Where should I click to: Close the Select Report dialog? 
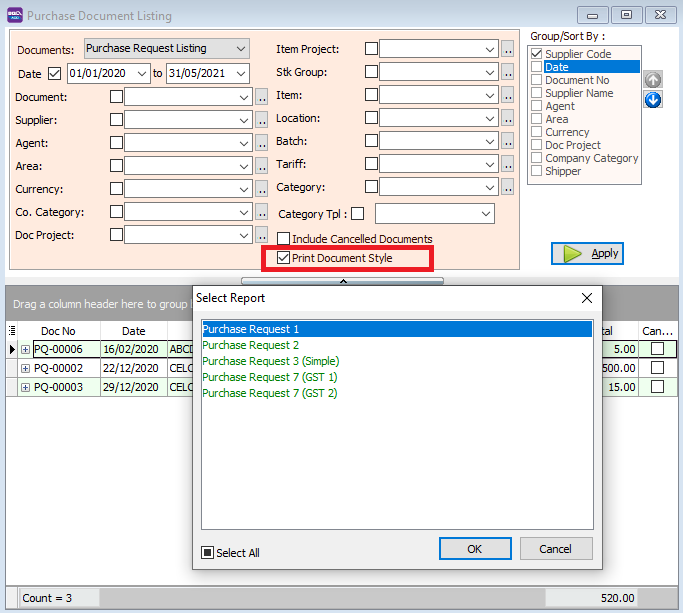pyautogui.click(x=586, y=298)
